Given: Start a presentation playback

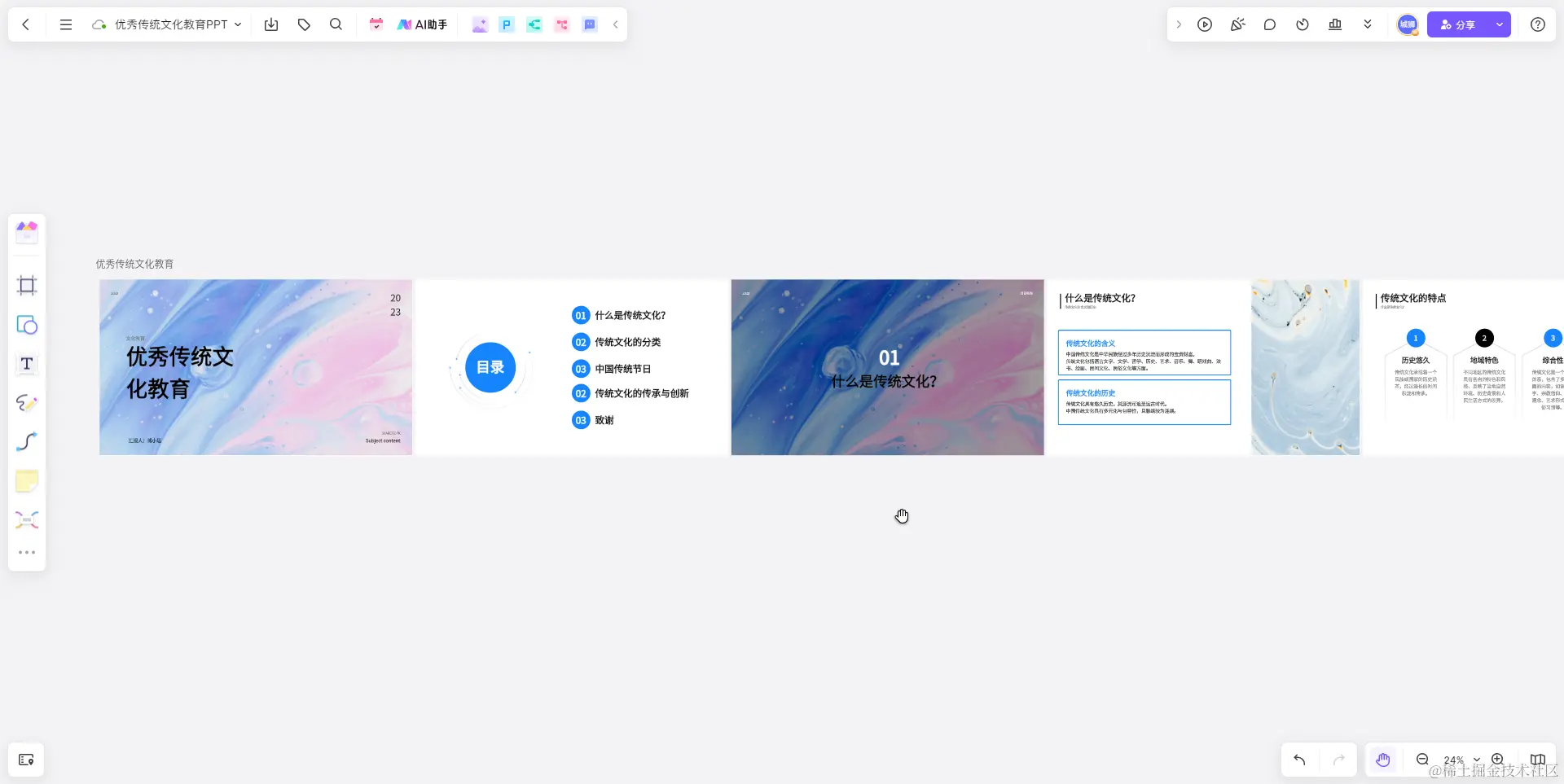Looking at the screenshot, I should click(x=1205, y=24).
